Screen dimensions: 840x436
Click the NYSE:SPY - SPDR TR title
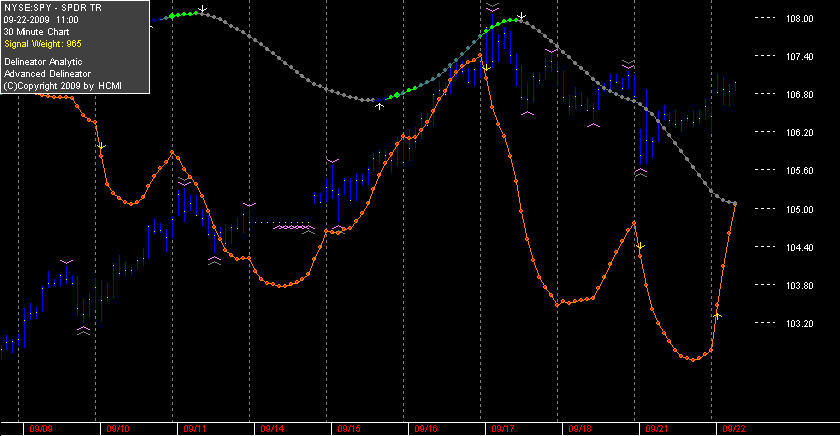52,8
